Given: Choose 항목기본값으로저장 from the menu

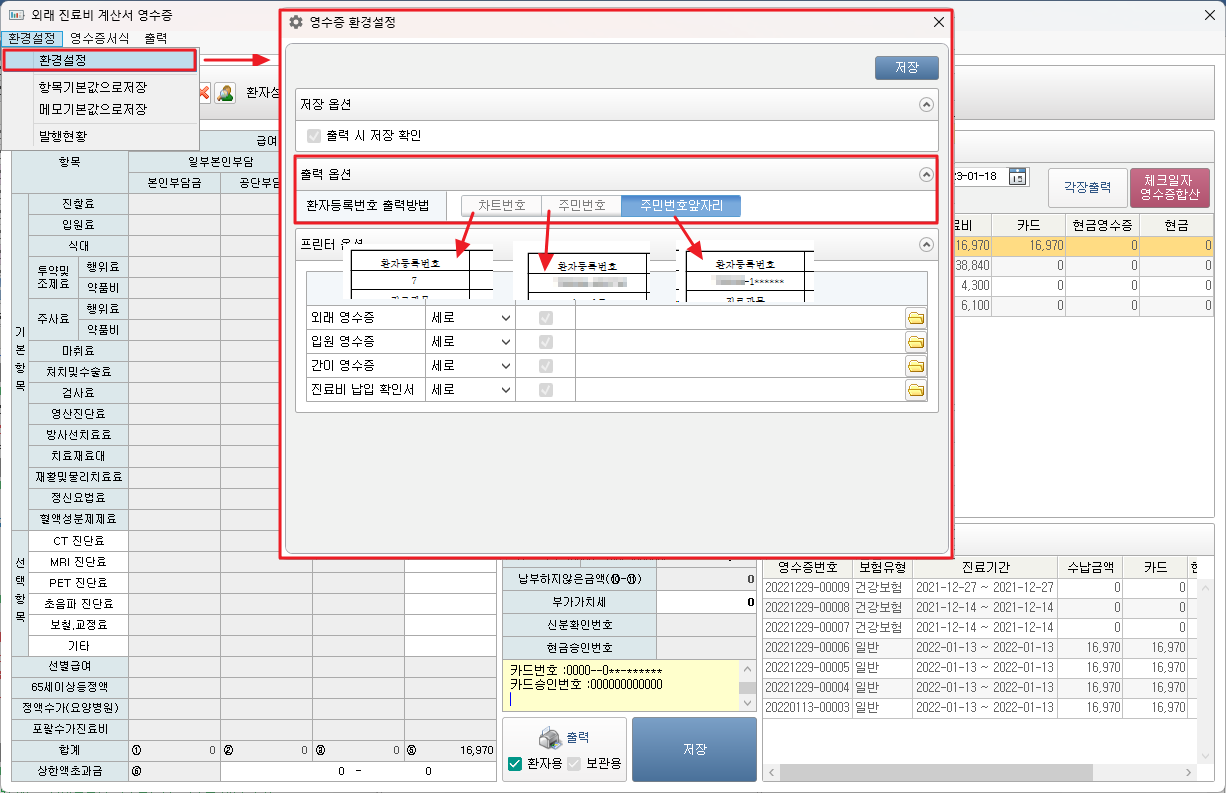Looking at the screenshot, I should coord(92,87).
